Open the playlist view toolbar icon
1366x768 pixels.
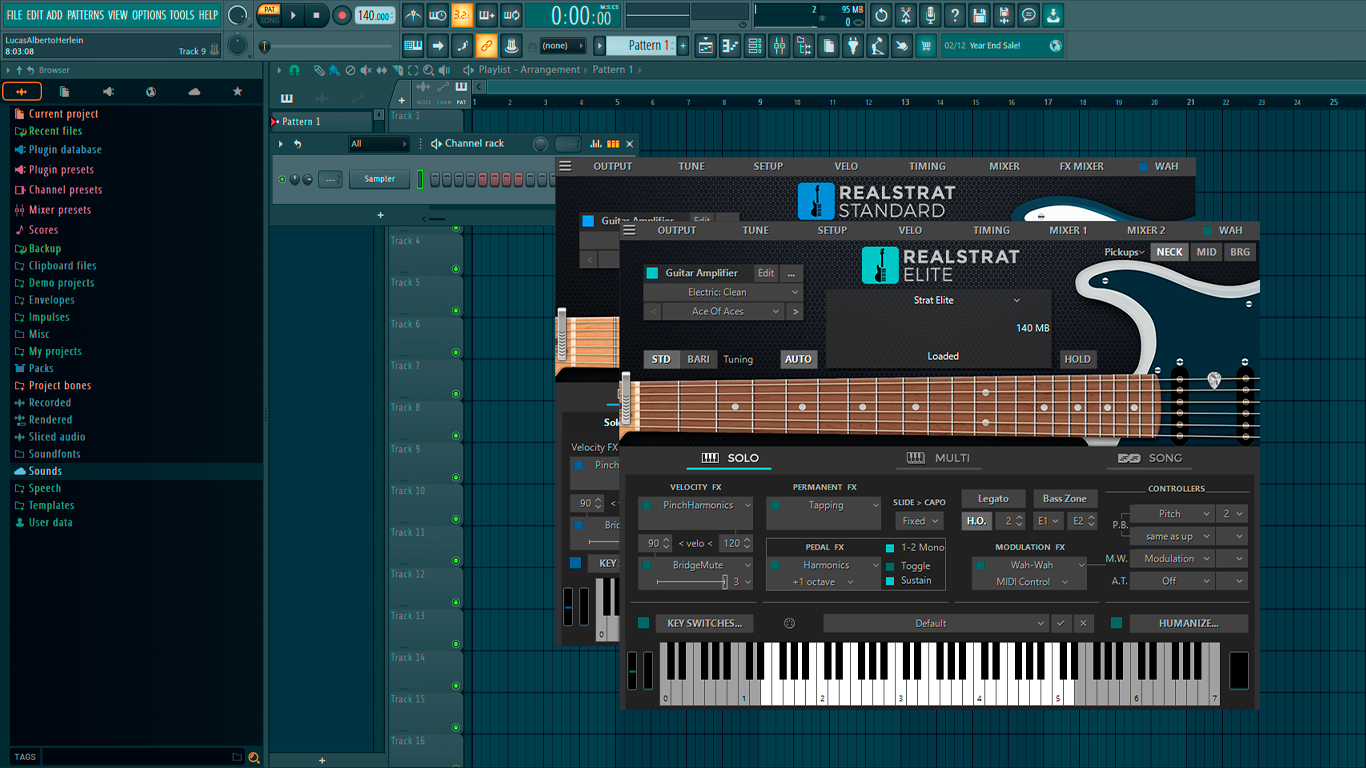click(x=706, y=45)
